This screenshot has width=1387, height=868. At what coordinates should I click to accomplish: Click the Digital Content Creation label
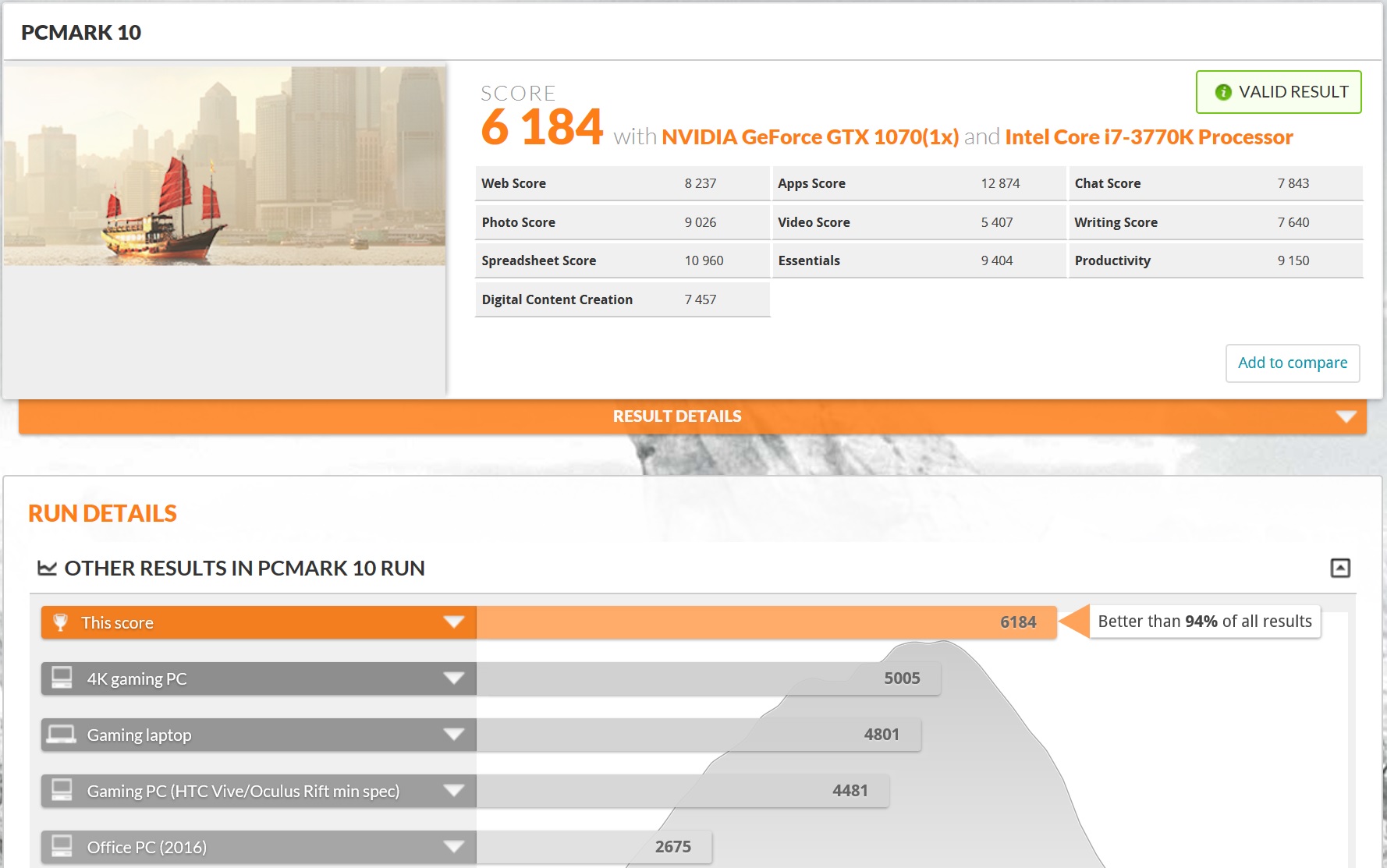pyautogui.click(x=557, y=299)
